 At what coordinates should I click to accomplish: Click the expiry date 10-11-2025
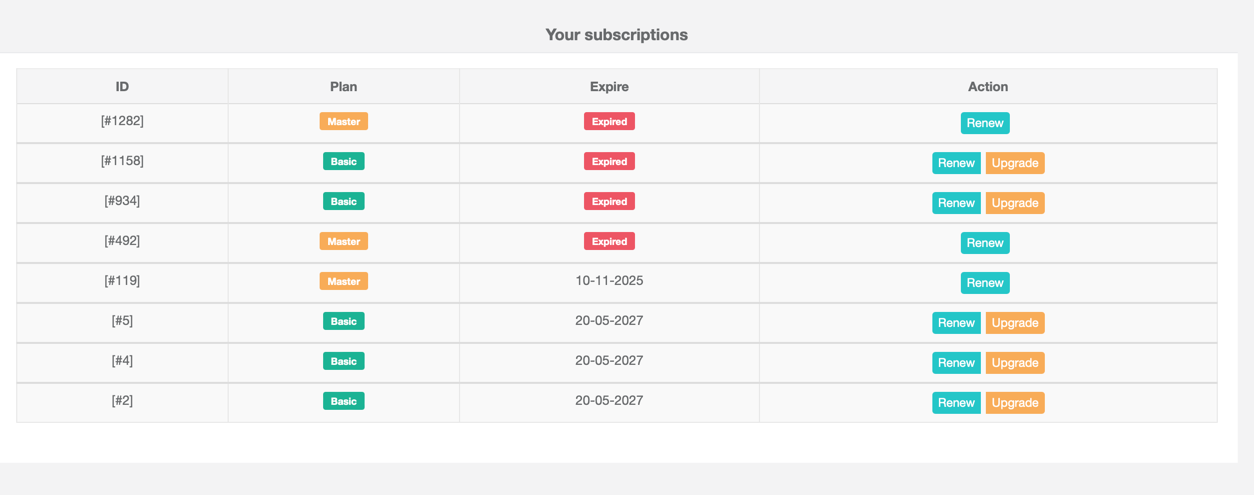pyautogui.click(x=609, y=281)
